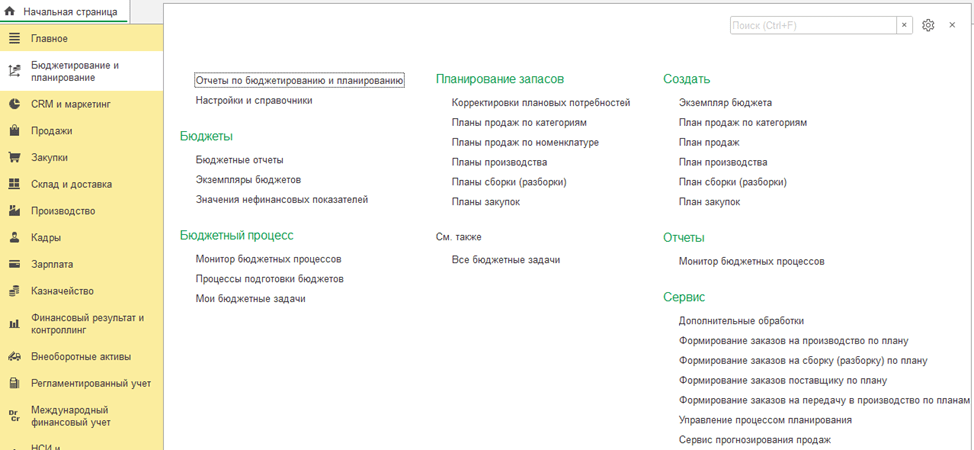Image resolution: width=974 pixels, height=450 pixels.
Task: Click the Казначейство treasury icon
Action: tap(14, 291)
